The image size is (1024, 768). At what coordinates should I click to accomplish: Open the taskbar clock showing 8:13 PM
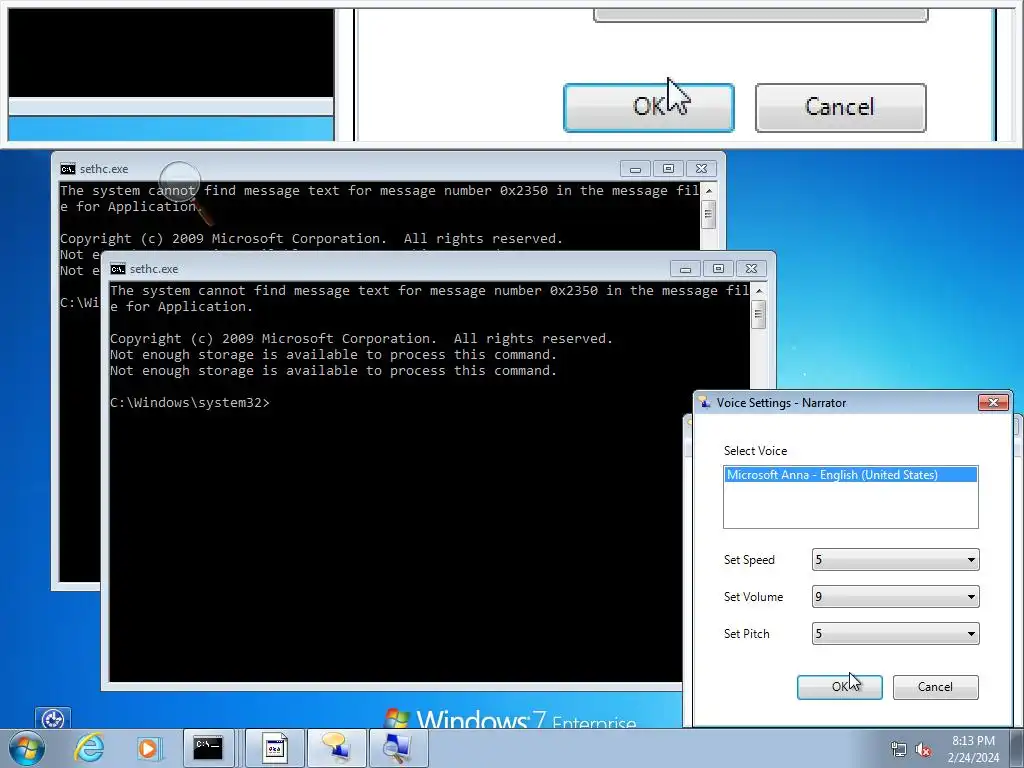[974, 749]
